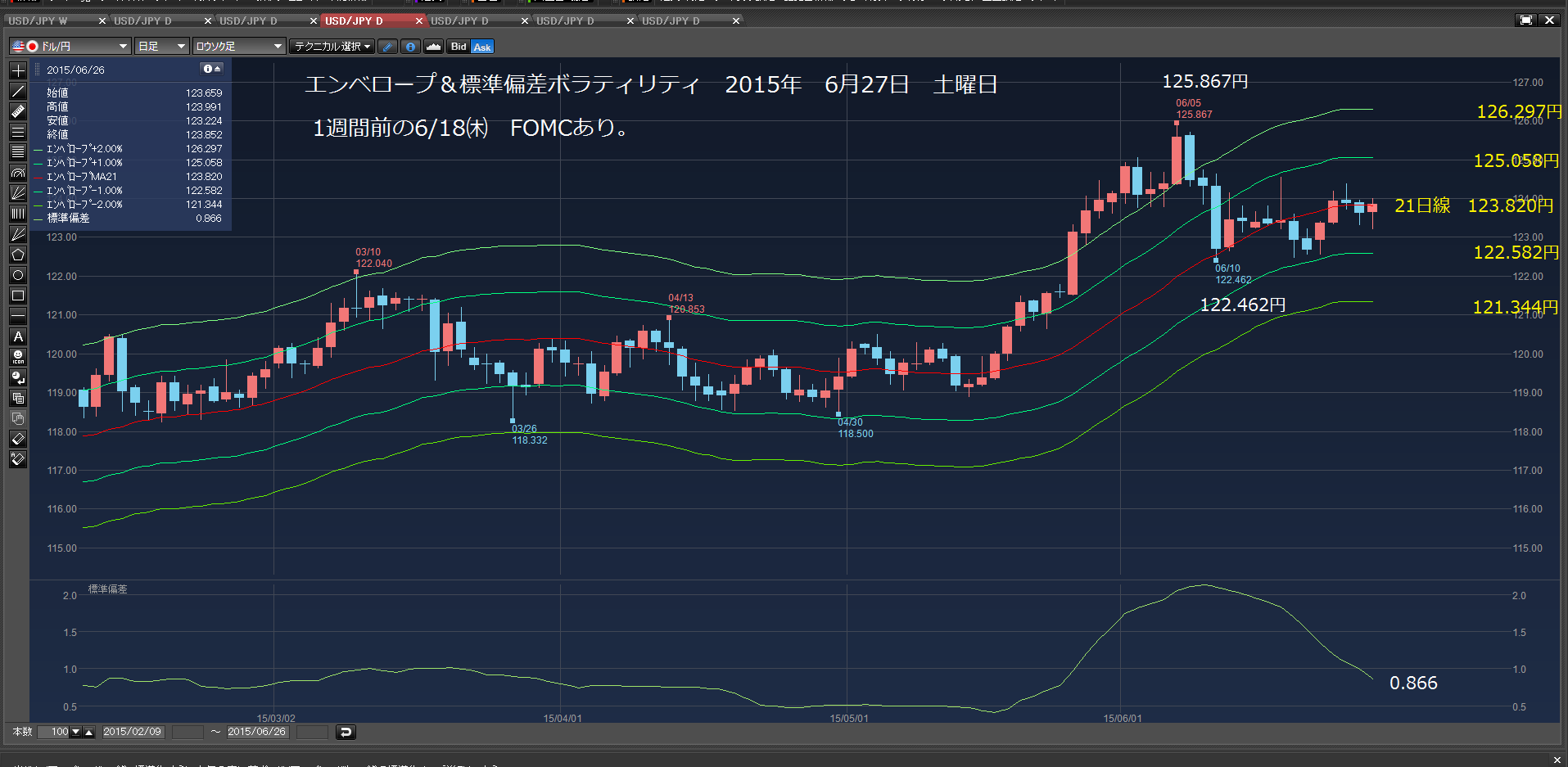Viewport: 1568px width, 767px height.
Task: Collapse the data panel with i-arrow button
Action: tap(211, 70)
